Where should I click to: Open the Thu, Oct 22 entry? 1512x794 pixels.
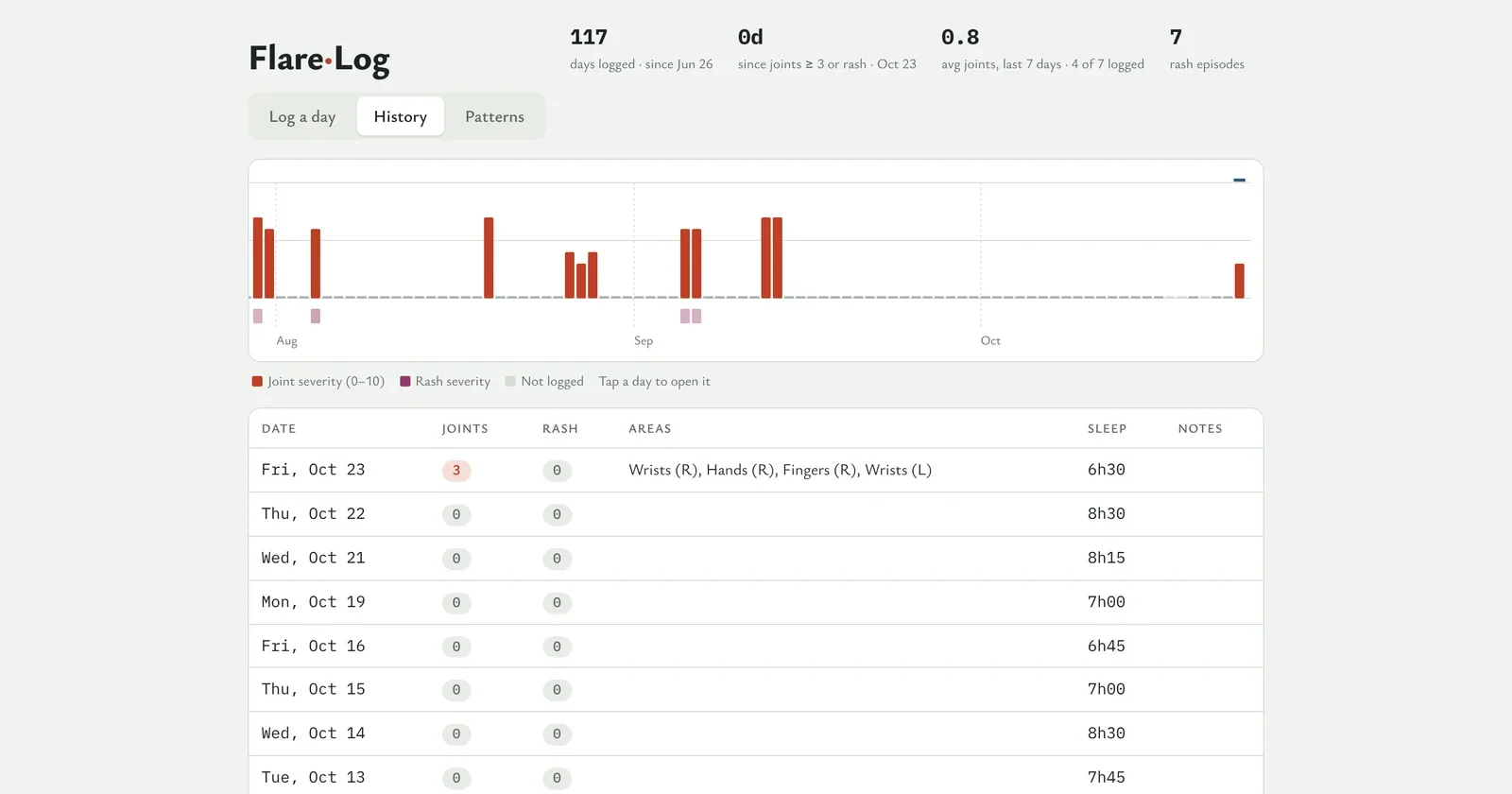tap(756, 514)
